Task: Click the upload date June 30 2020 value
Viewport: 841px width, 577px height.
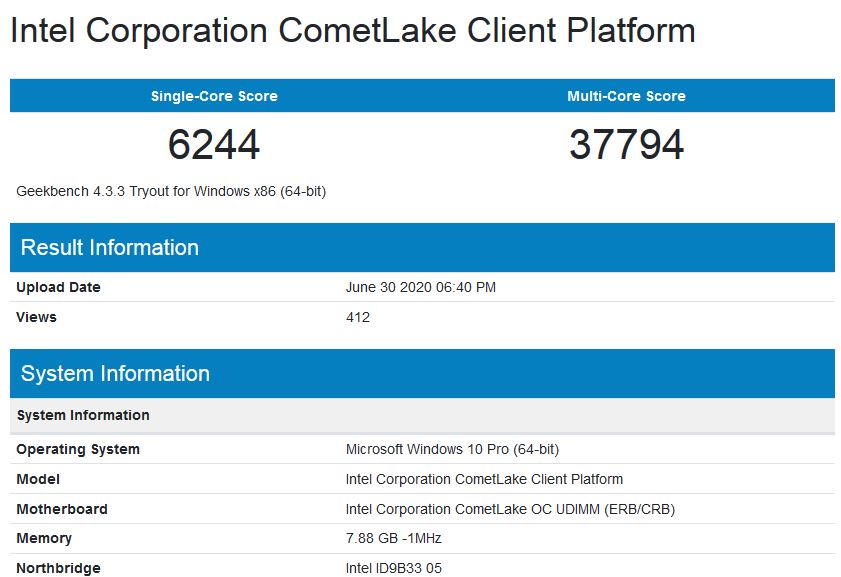Action: point(420,287)
